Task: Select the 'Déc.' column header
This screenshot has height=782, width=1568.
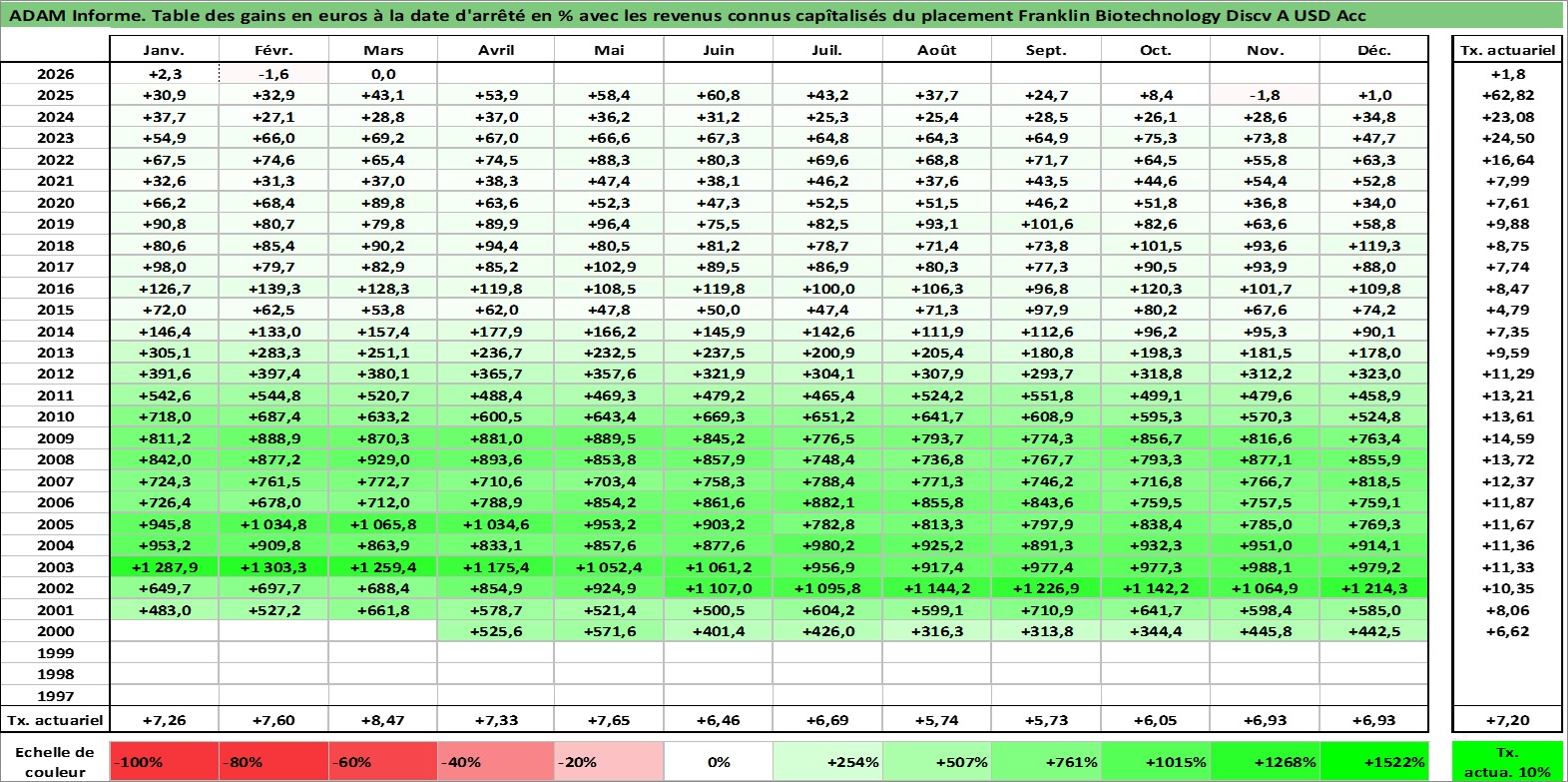Action: [1373, 50]
